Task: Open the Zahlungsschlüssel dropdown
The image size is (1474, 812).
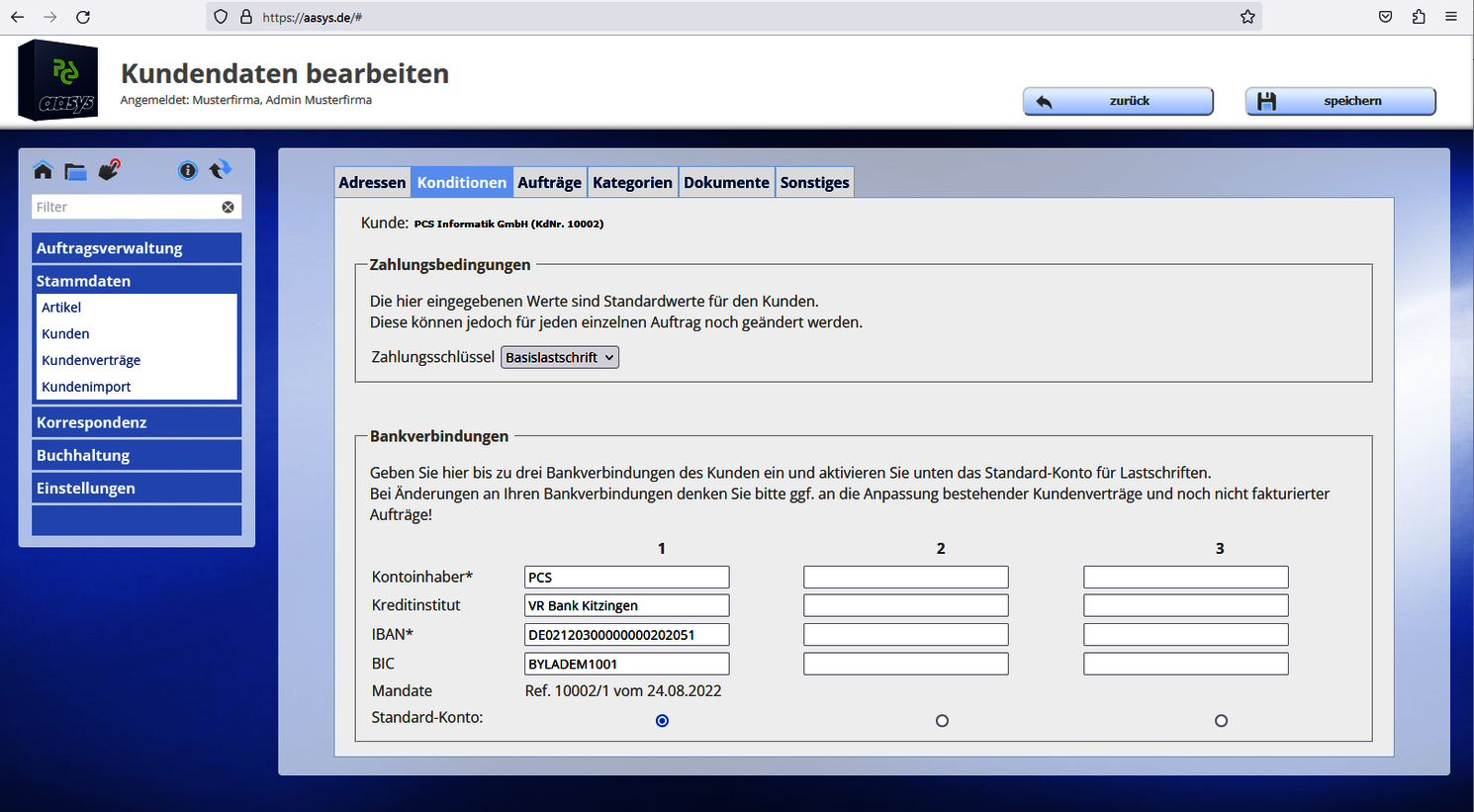Action: click(560, 357)
